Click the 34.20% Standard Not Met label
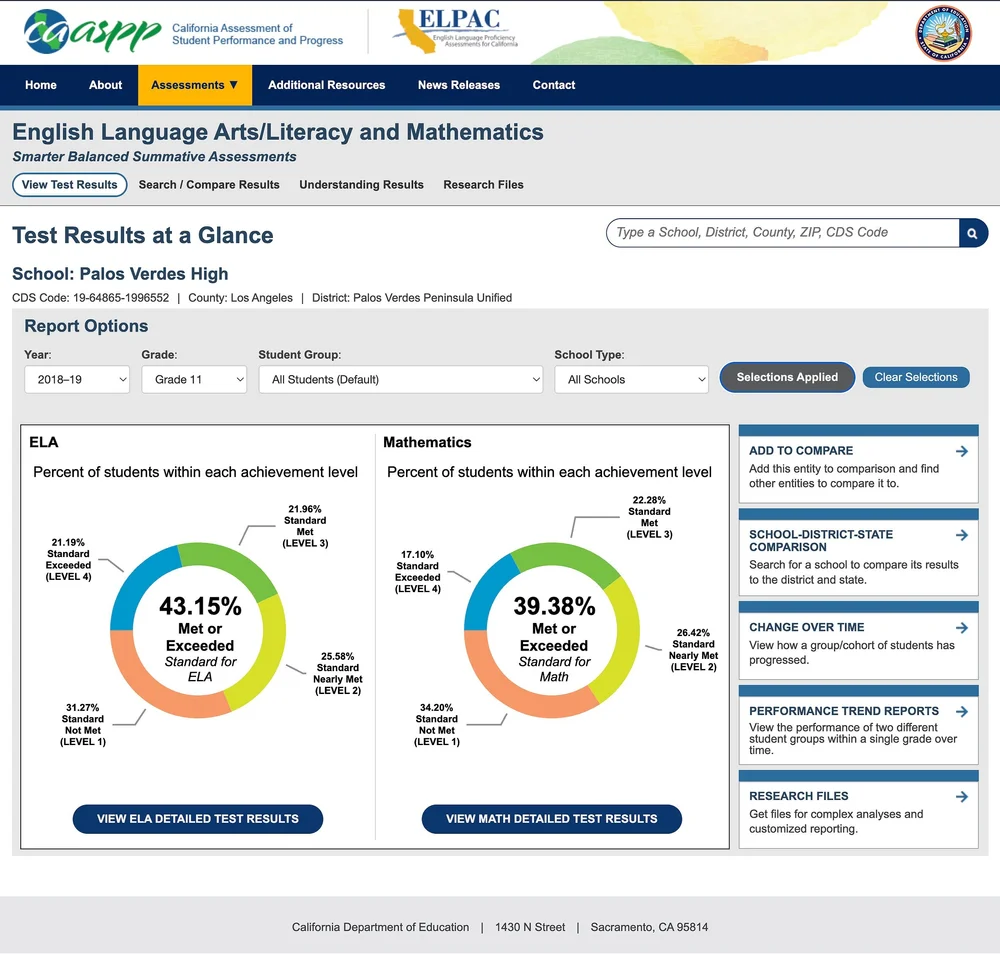Image resolution: width=1000 pixels, height=954 pixels. pyautogui.click(x=437, y=724)
